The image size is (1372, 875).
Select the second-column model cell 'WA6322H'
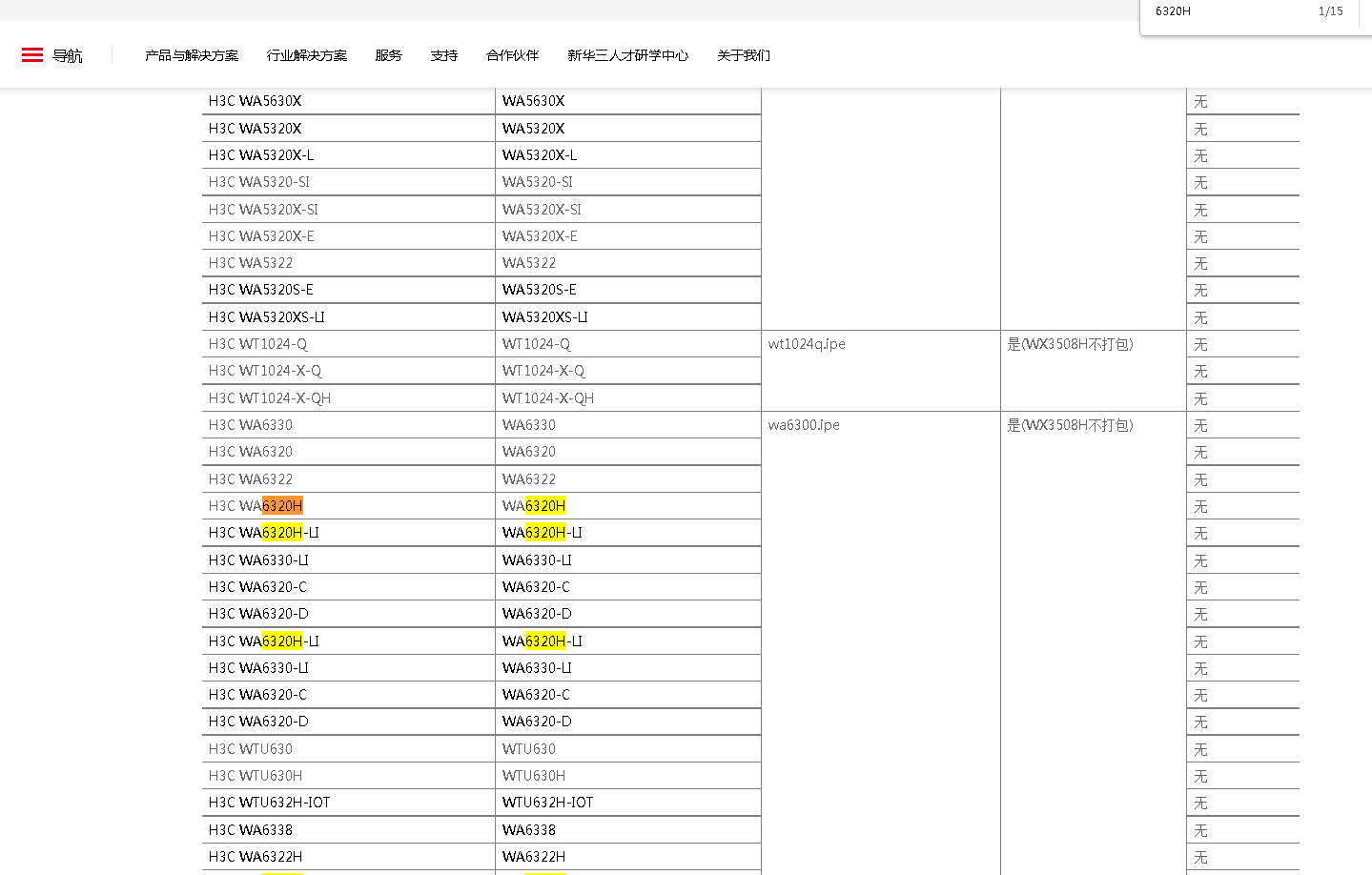pos(534,857)
